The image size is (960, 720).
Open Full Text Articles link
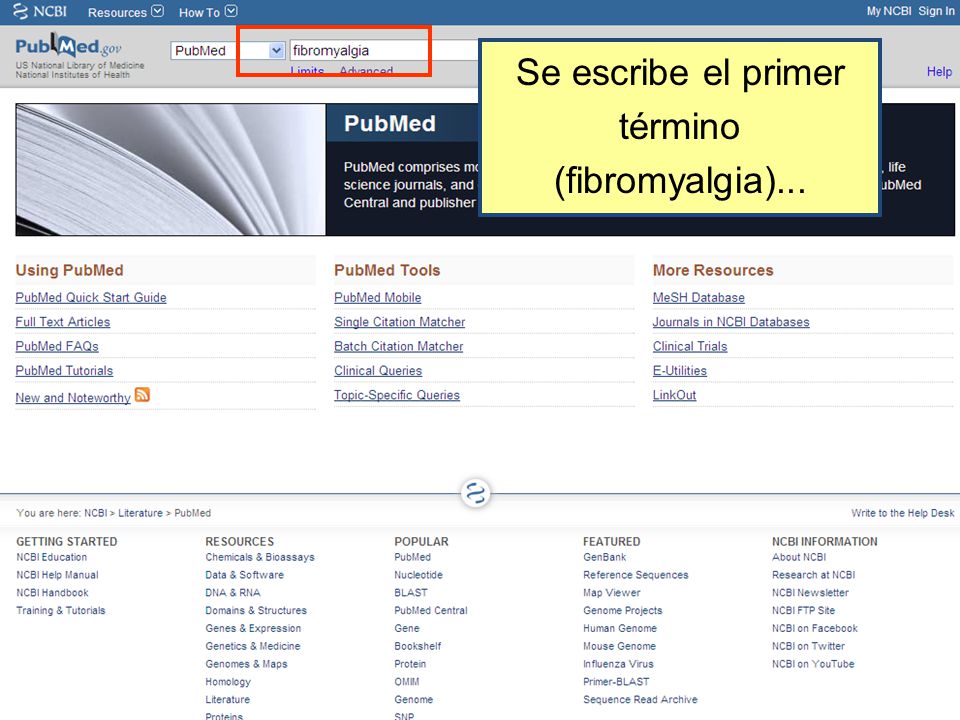coord(63,322)
